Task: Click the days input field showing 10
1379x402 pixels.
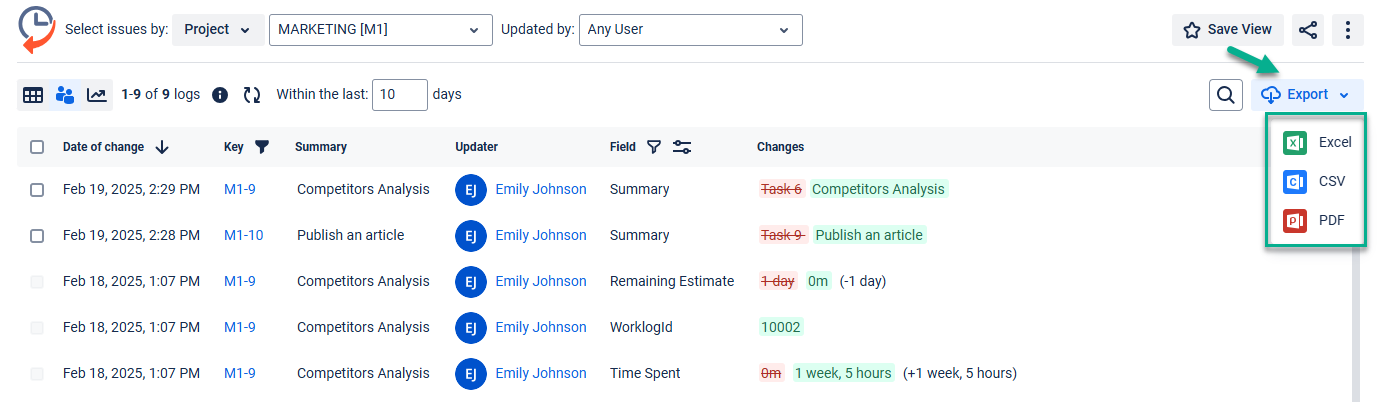Action: click(x=399, y=95)
